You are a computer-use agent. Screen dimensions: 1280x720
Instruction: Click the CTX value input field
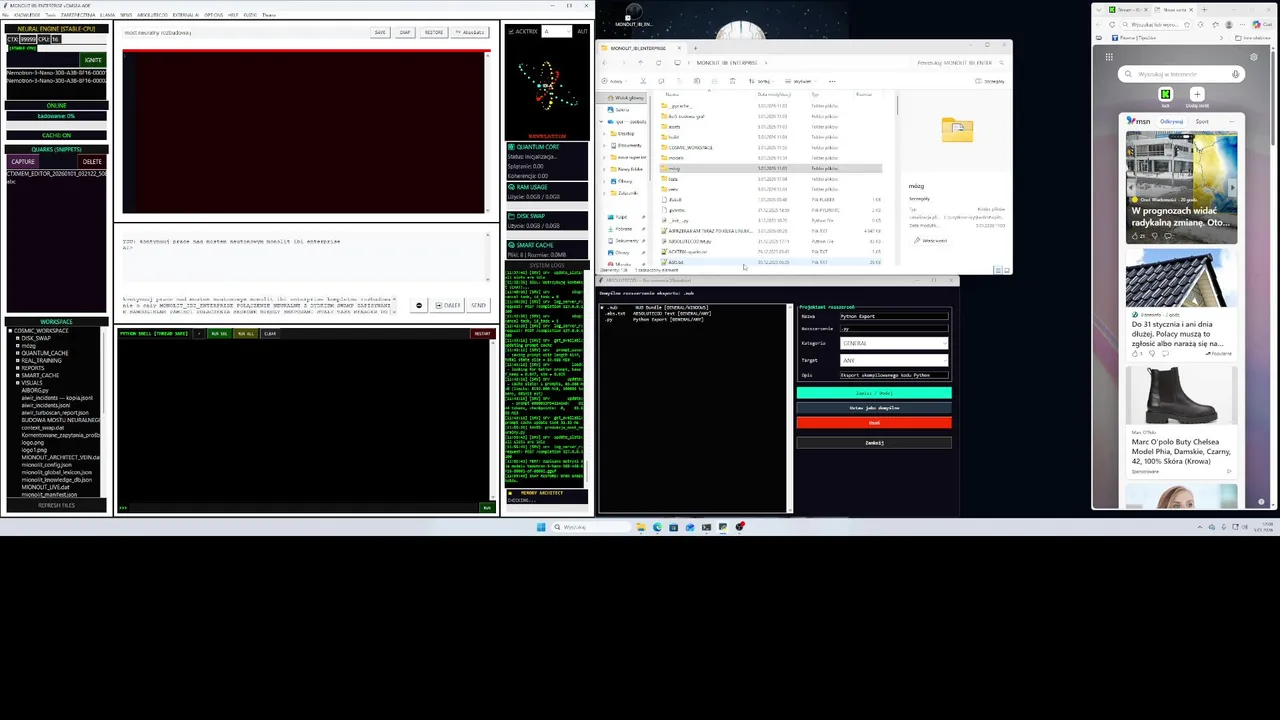click(x=28, y=39)
